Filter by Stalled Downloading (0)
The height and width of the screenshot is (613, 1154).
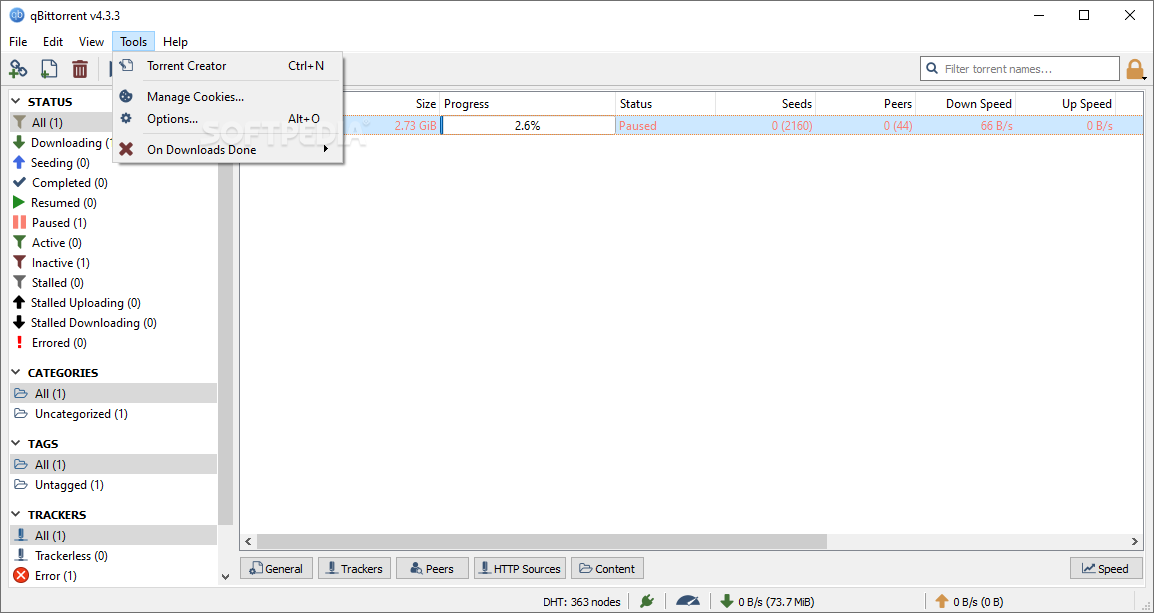point(113,322)
